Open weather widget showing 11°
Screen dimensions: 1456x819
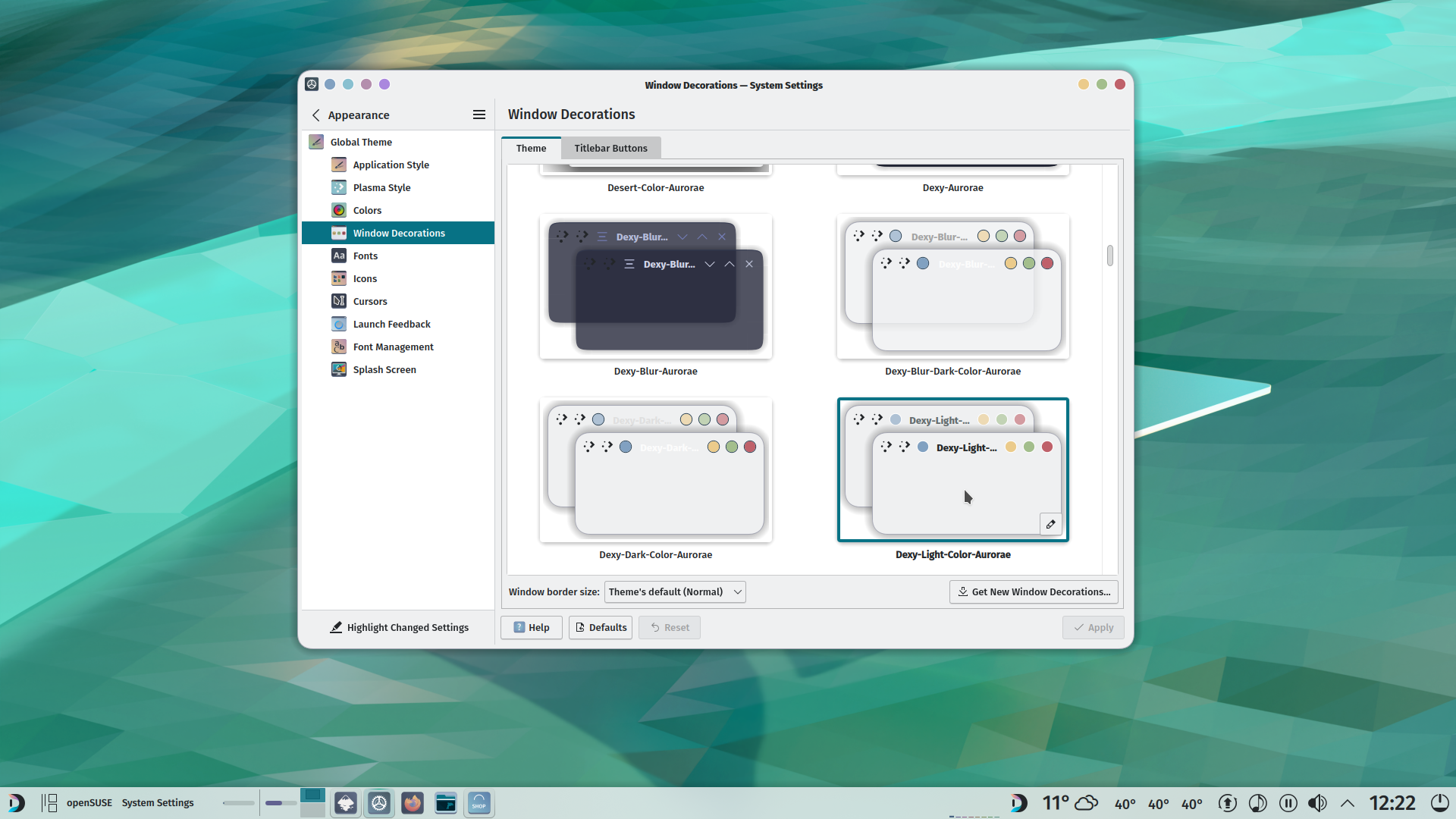[x=1070, y=802]
